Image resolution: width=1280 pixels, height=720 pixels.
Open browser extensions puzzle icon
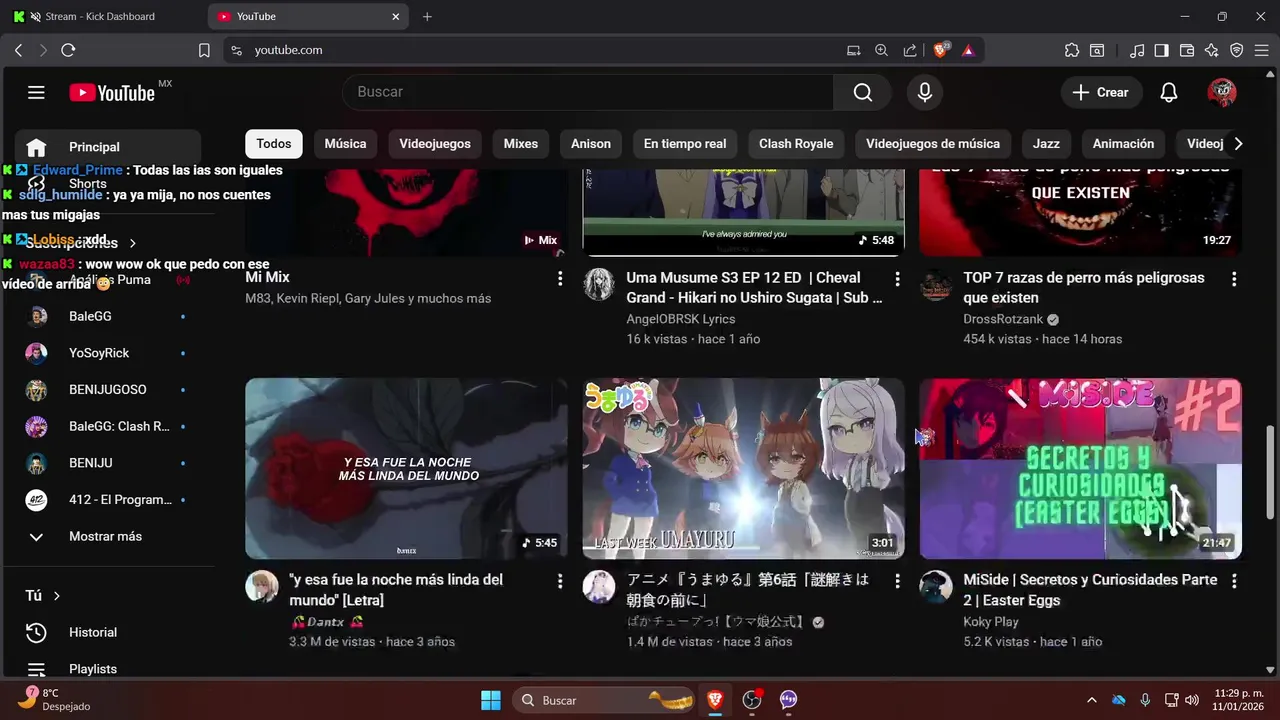click(1072, 50)
